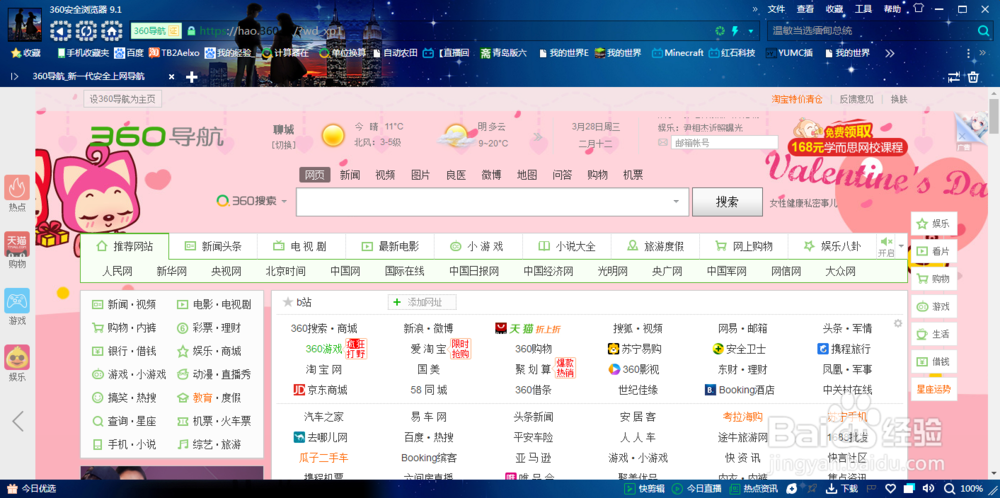Open 热点资讯 in status bar
This screenshot has height=498, width=1000.
(754, 488)
